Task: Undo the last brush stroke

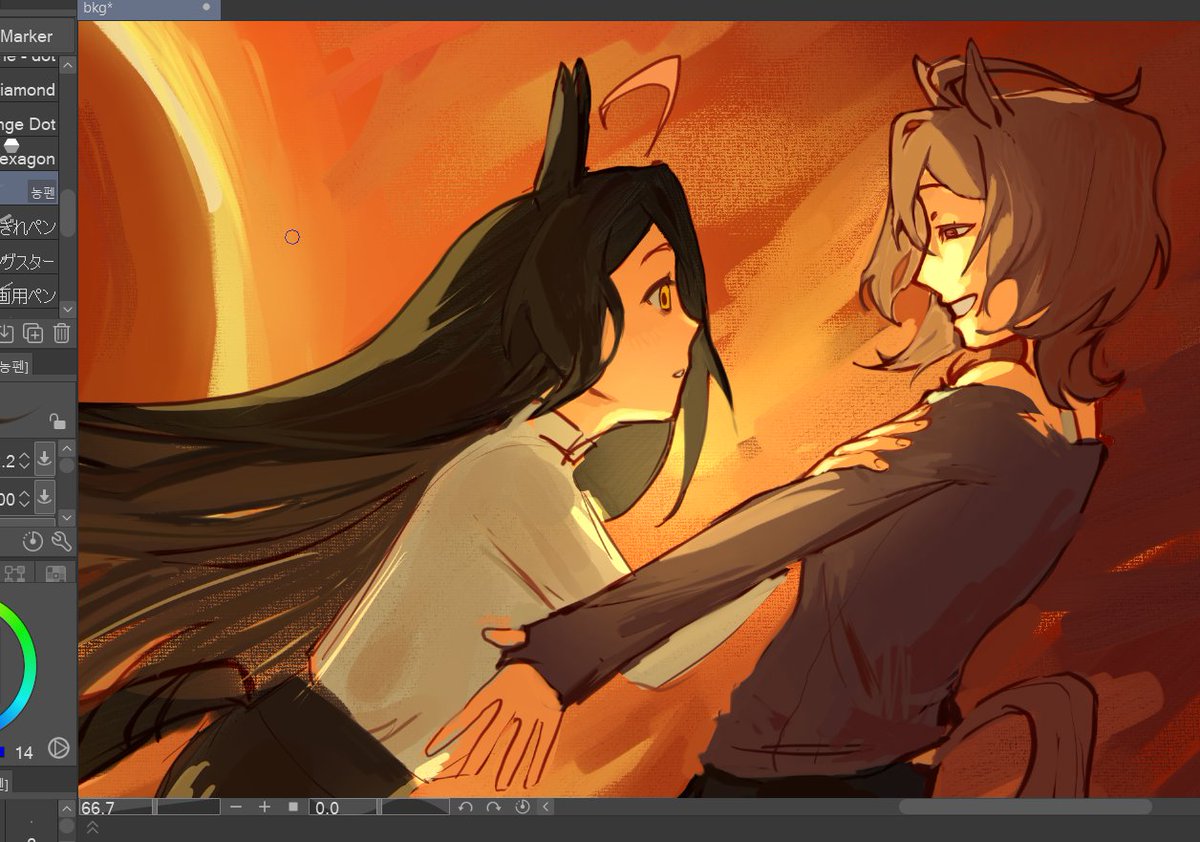Action: [x=466, y=807]
